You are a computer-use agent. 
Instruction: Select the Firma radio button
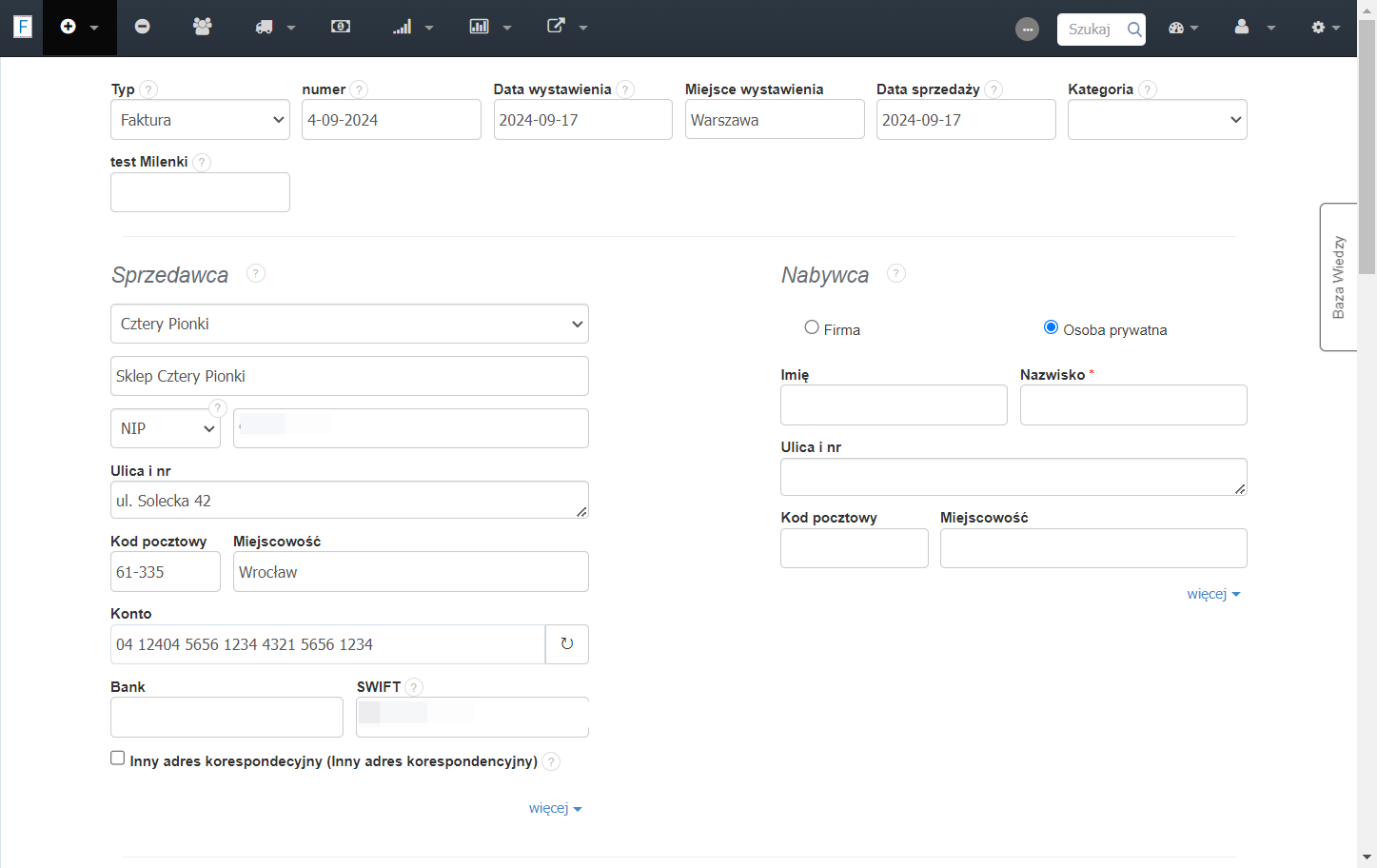812,327
